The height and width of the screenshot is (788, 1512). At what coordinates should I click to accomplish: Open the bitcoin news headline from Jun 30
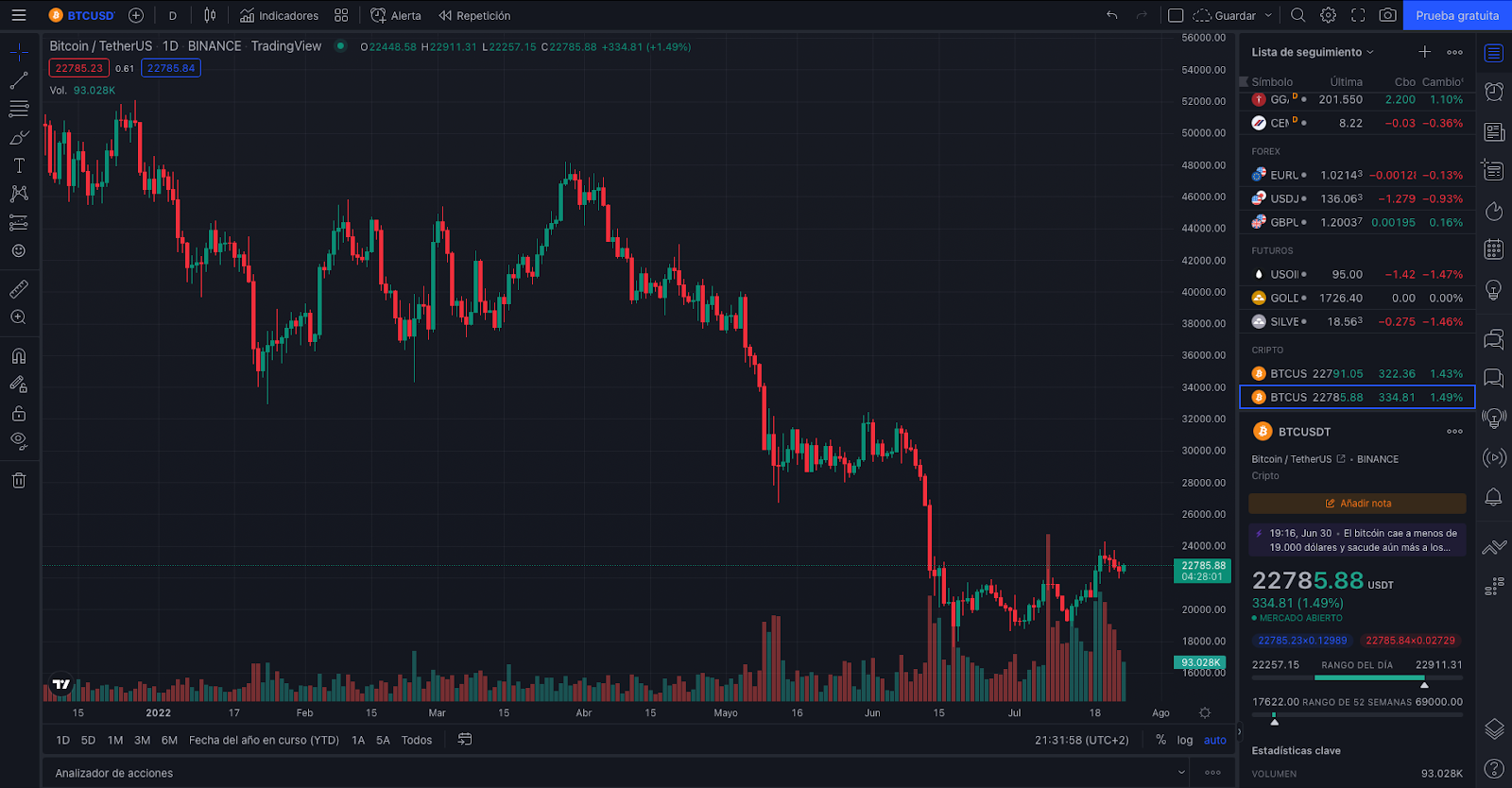tap(1357, 540)
